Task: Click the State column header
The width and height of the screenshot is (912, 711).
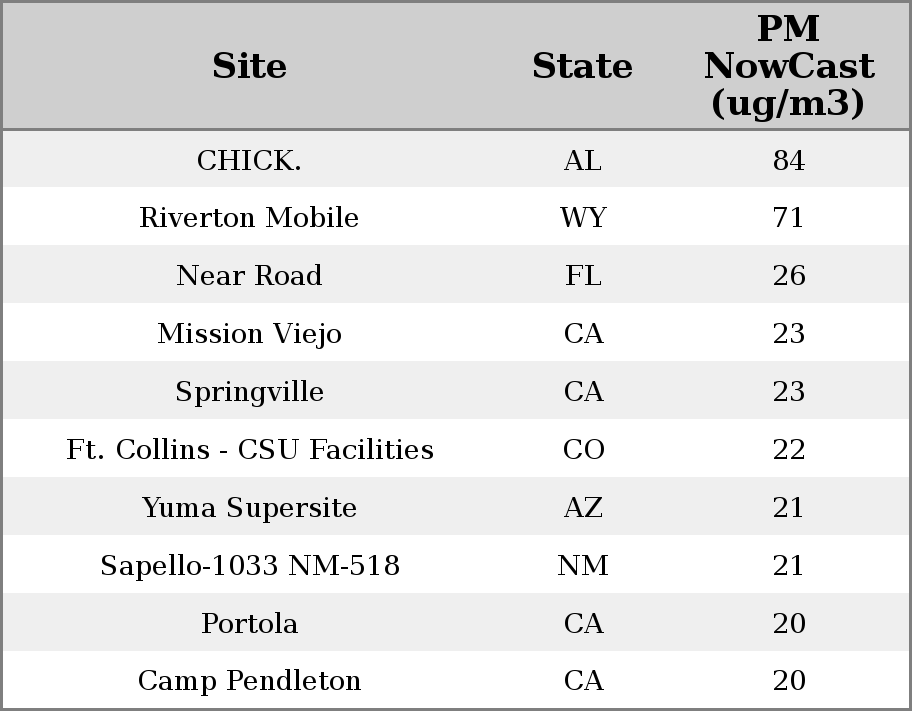Action: [x=582, y=66]
